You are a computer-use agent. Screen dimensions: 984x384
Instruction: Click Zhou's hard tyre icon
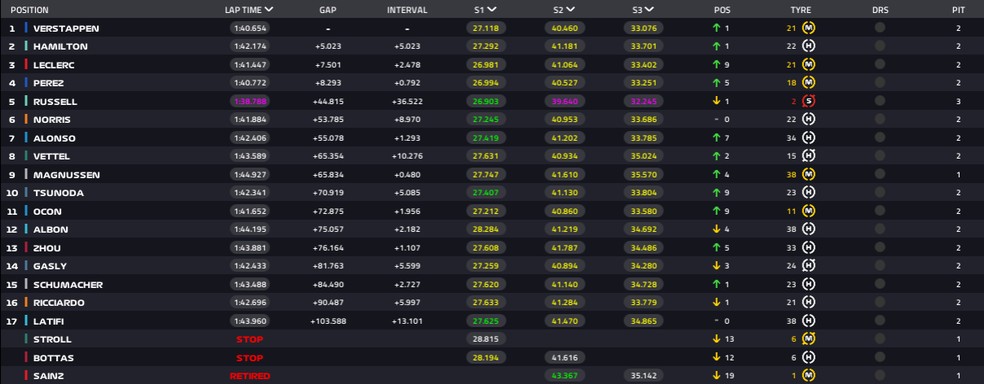click(x=809, y=248)
